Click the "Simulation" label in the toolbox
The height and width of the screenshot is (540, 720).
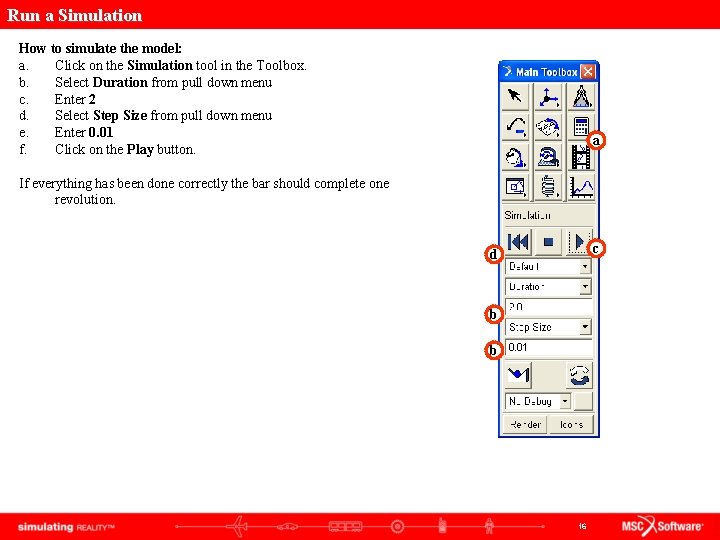528,215
